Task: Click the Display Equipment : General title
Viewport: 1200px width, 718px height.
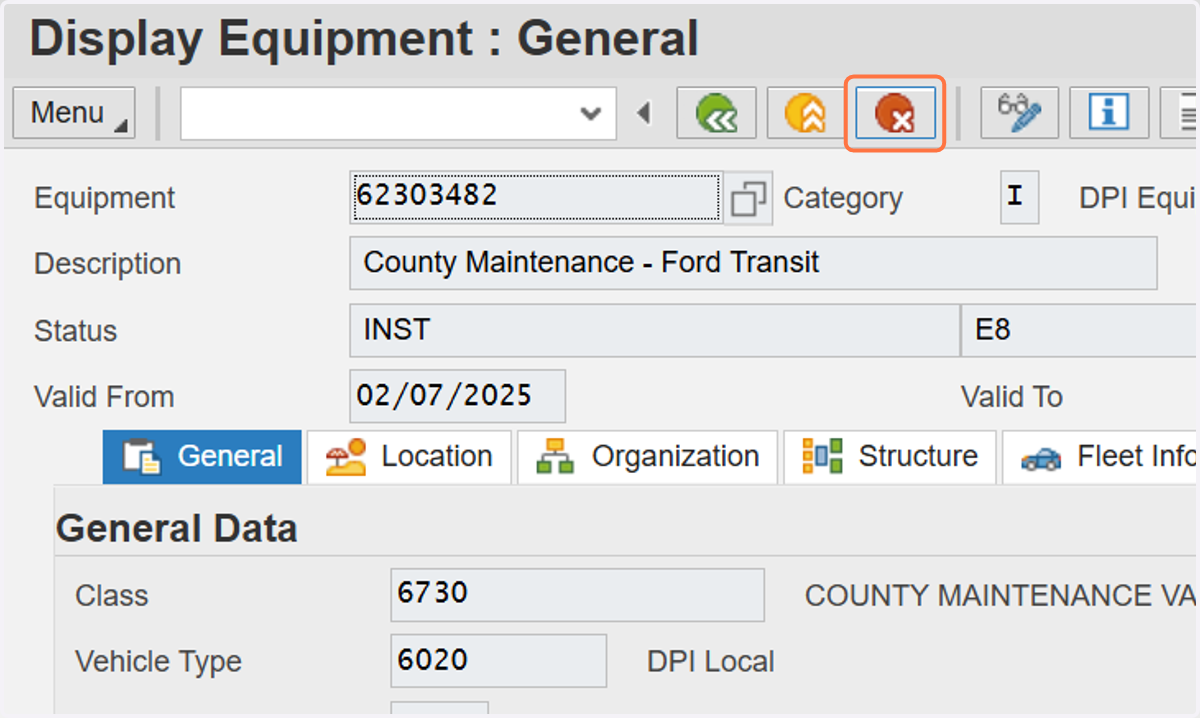Action: (x=364, y=39)
